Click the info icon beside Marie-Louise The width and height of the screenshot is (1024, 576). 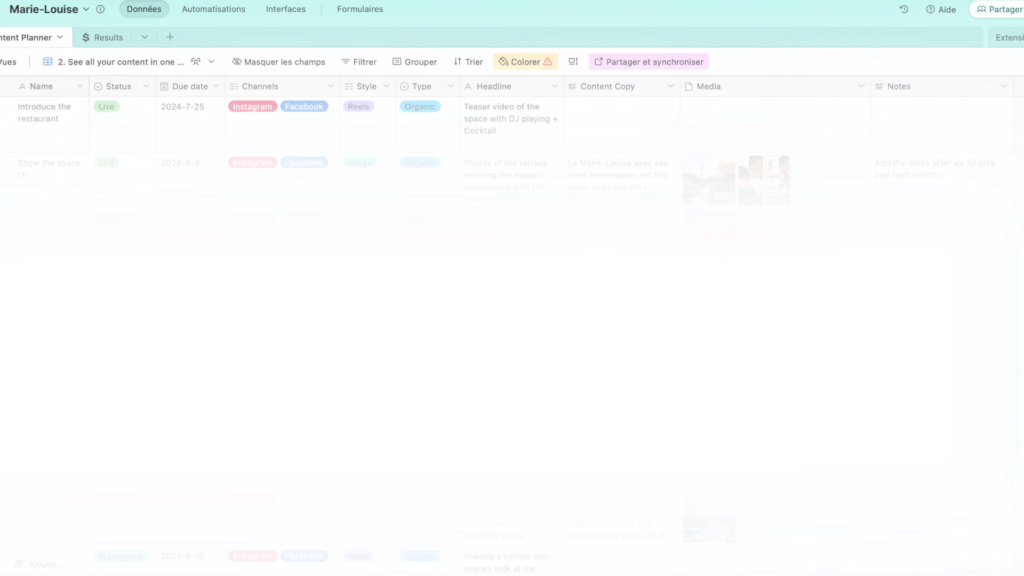(100, 9)
